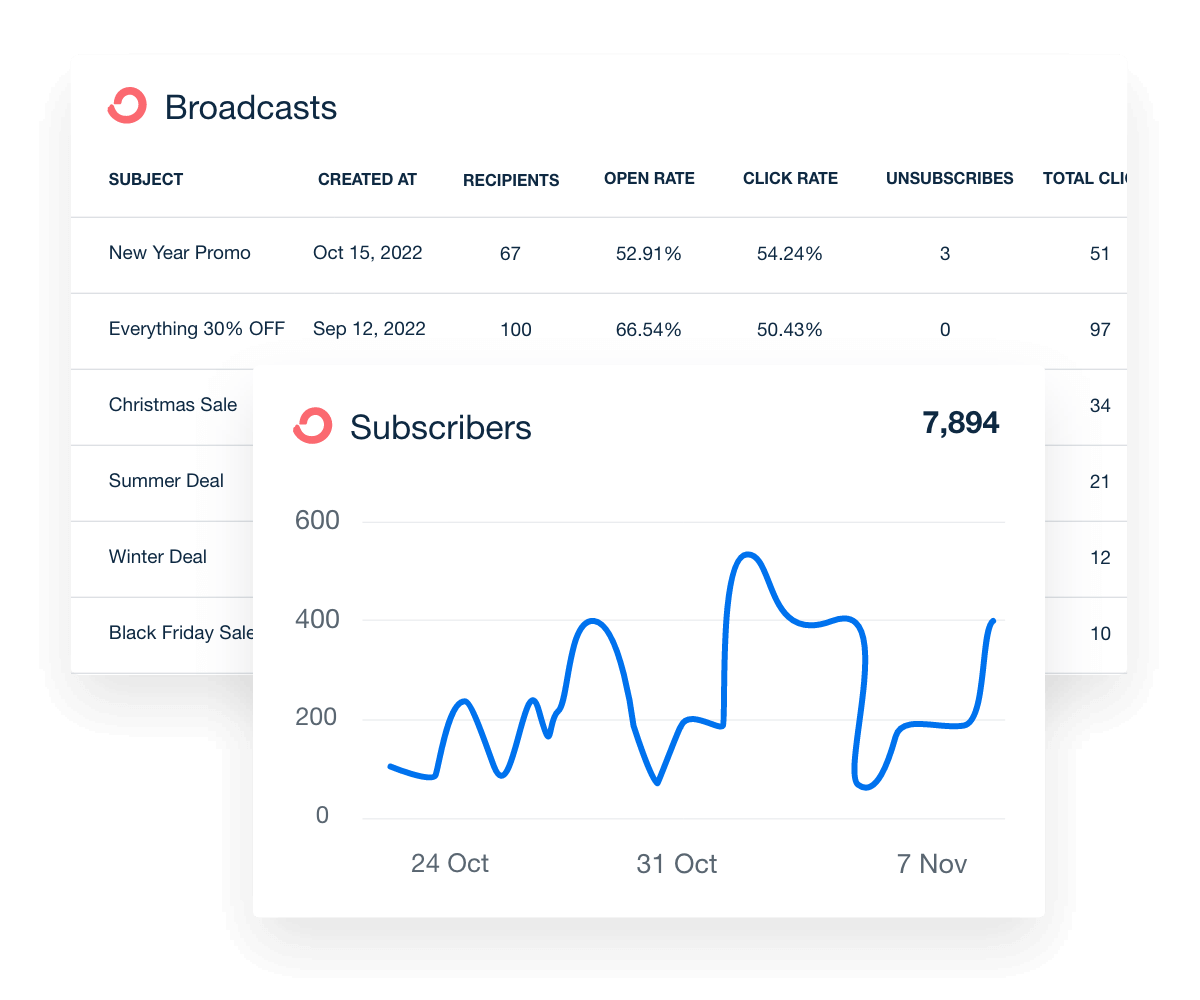The height and width of the screenshot is (1000, 1200).
Task: Click the 31 Oct axis label
Action: pos(676,864)
